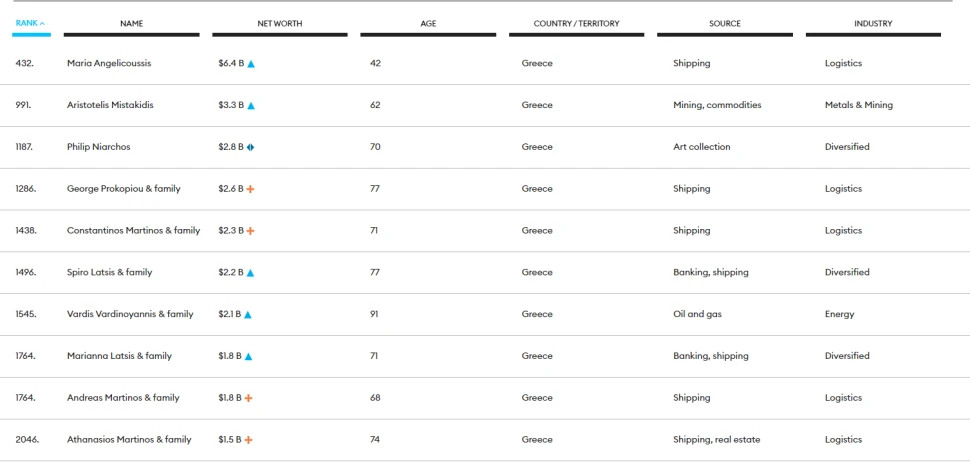Sort the table by Net Worth header

280,24
